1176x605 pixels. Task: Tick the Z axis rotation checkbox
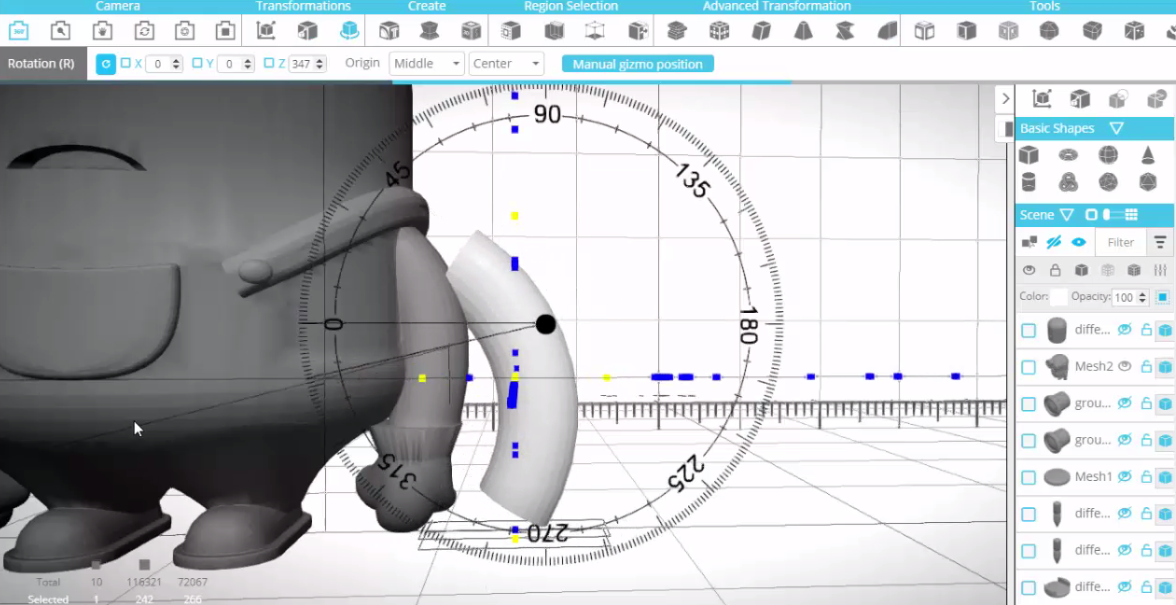click(x=268, y=64)
